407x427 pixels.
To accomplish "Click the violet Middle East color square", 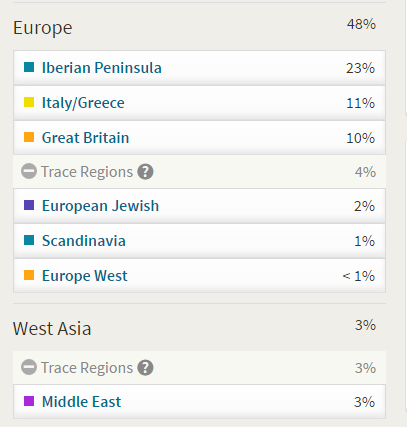I will 29,401.
